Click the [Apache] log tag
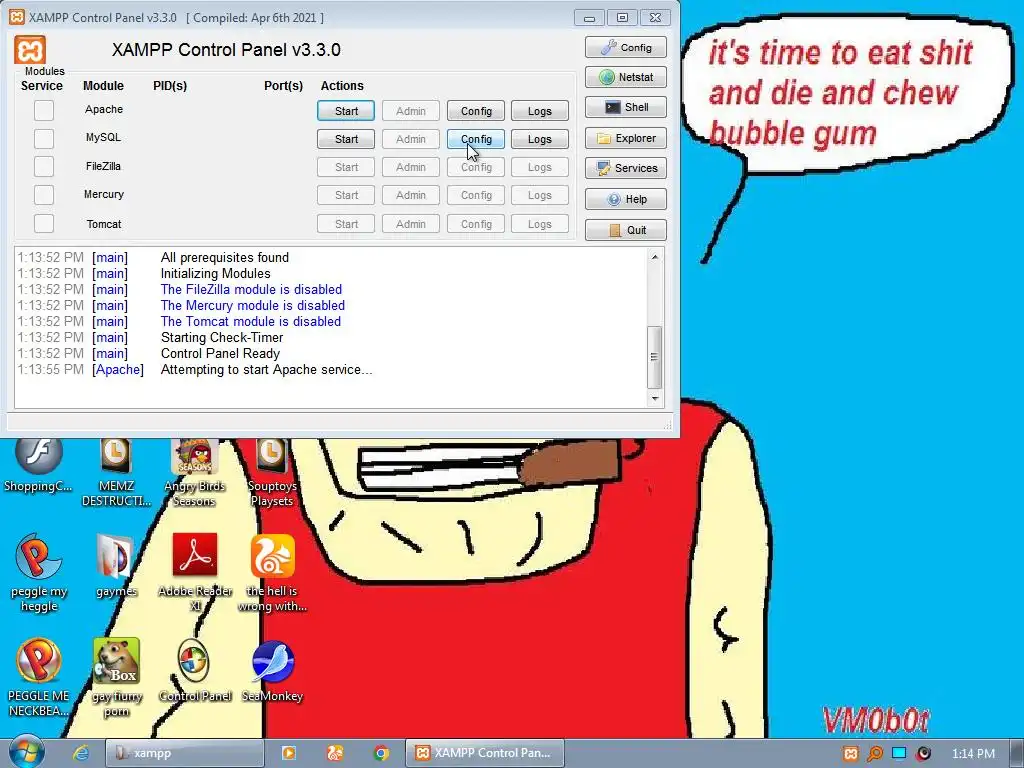 [118, 370]
